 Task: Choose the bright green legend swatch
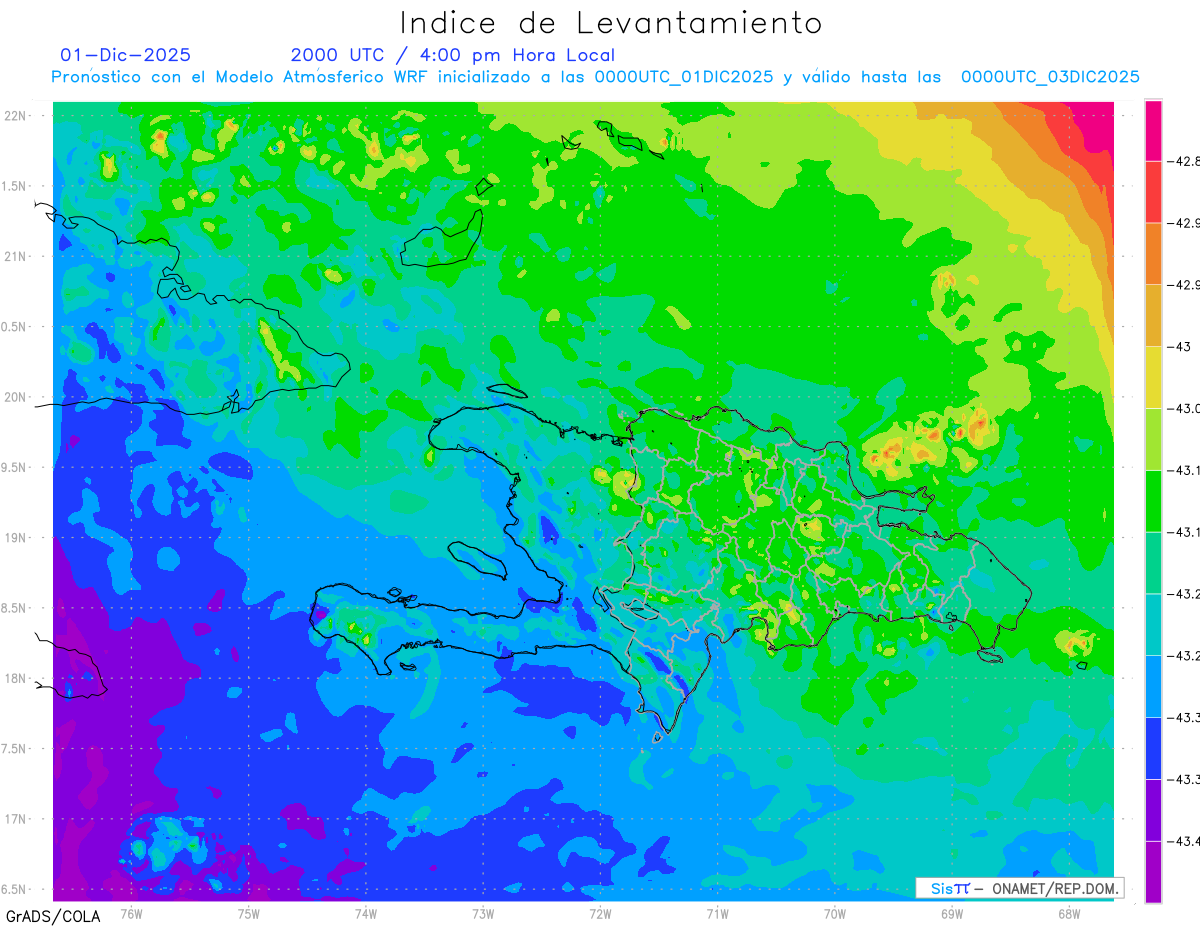[x=1153, y=501]
